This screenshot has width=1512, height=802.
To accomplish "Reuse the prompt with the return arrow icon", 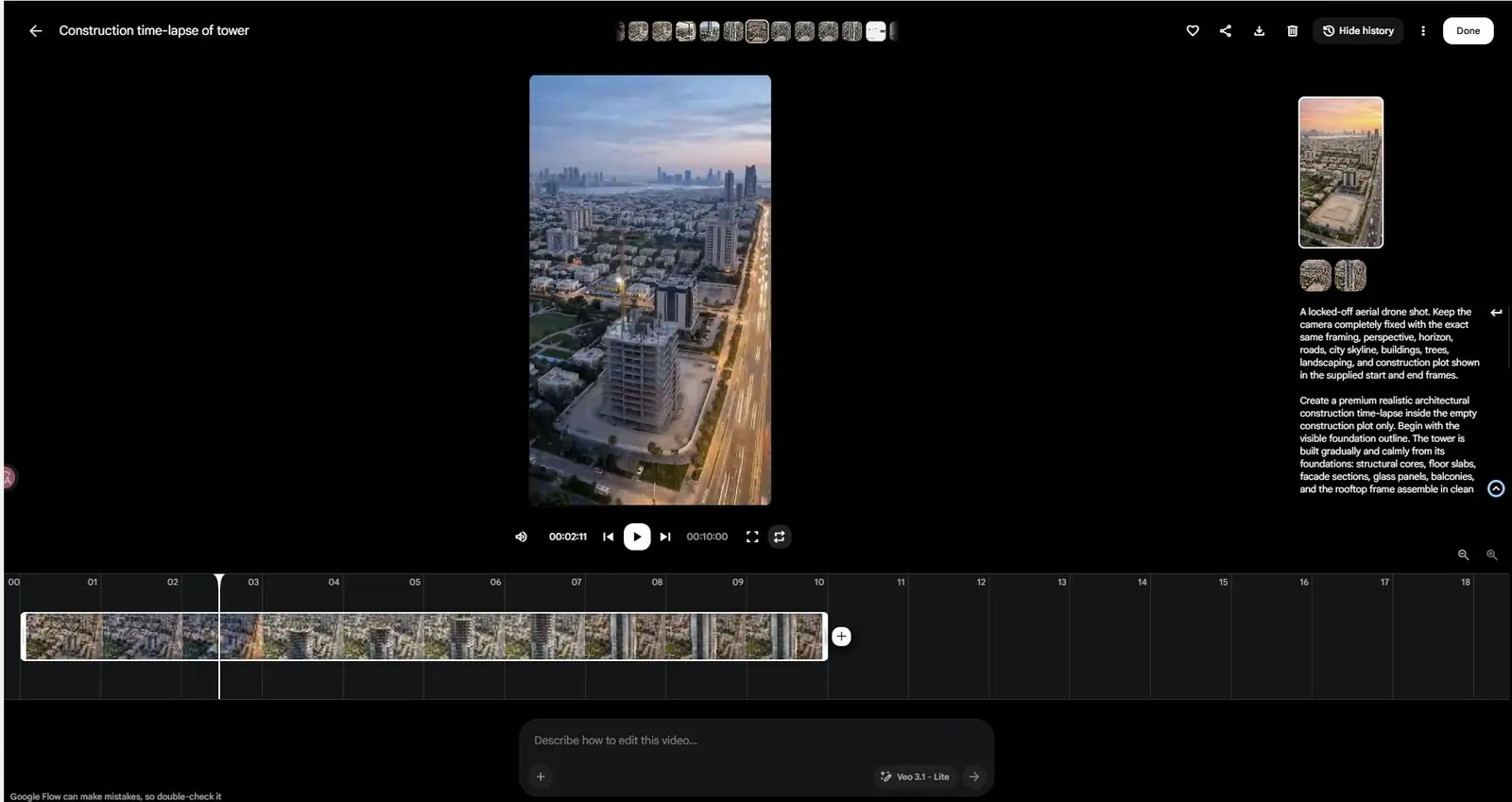I will point(1496,313).
